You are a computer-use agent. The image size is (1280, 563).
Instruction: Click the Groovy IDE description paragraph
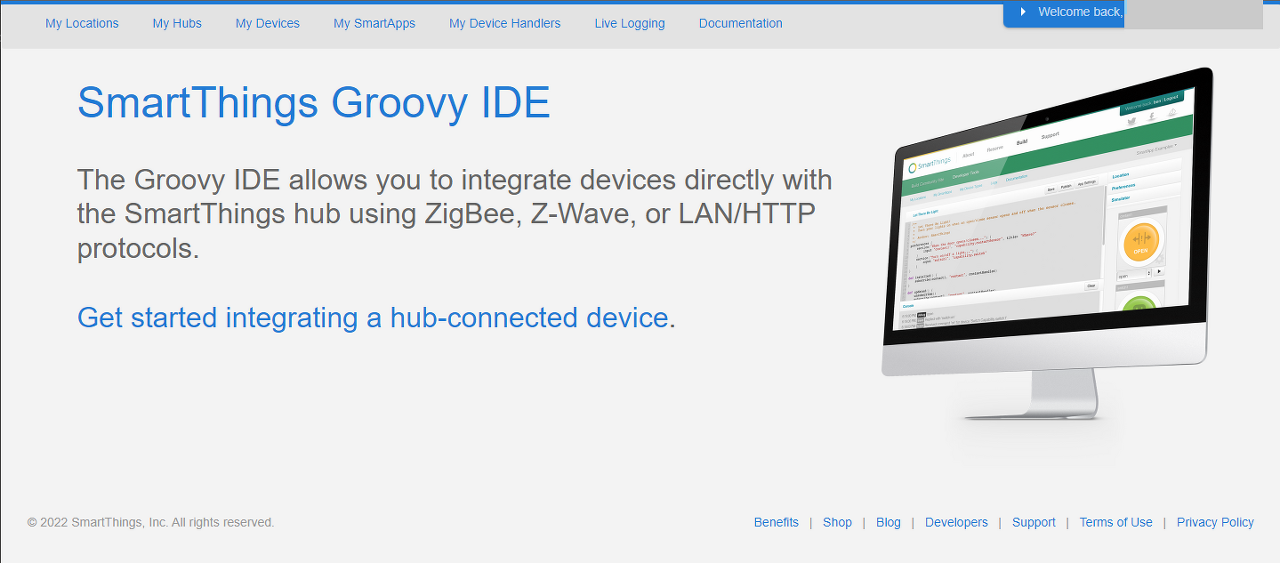455,214
